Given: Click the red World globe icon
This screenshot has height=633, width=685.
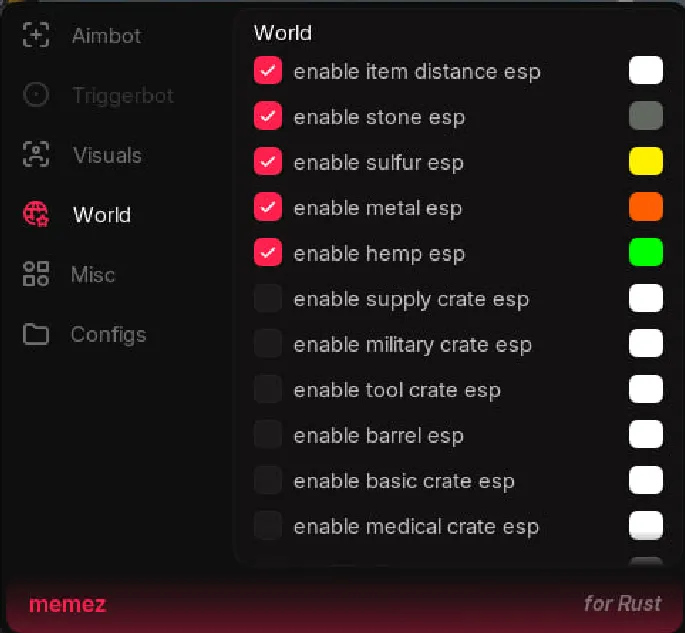Looking at the screenshot, I should (36, 214).
